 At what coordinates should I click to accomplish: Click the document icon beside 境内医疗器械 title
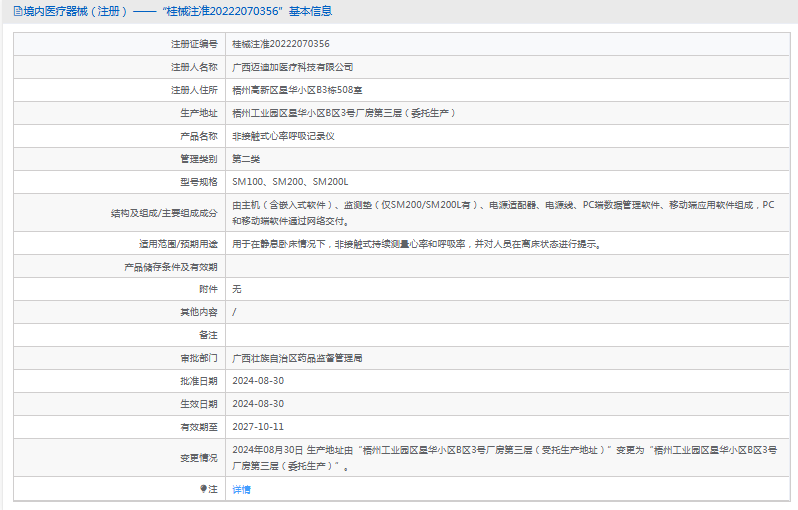[18, 11]
